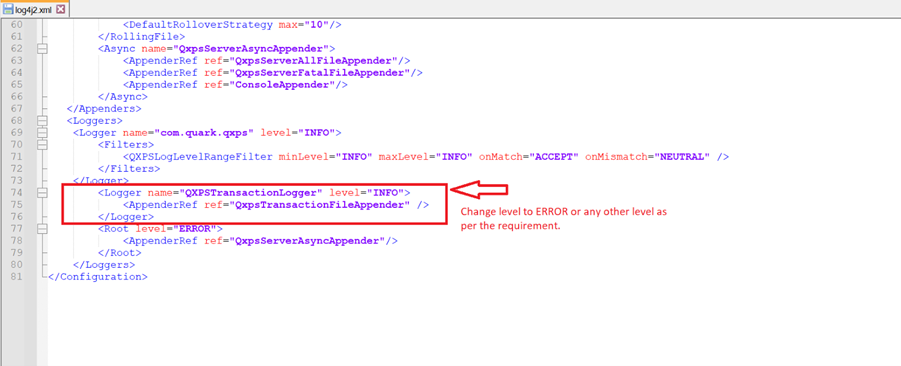901x366 pixels.
Task: Click the opening <Loggers> tag
Action: pos(95,121)
